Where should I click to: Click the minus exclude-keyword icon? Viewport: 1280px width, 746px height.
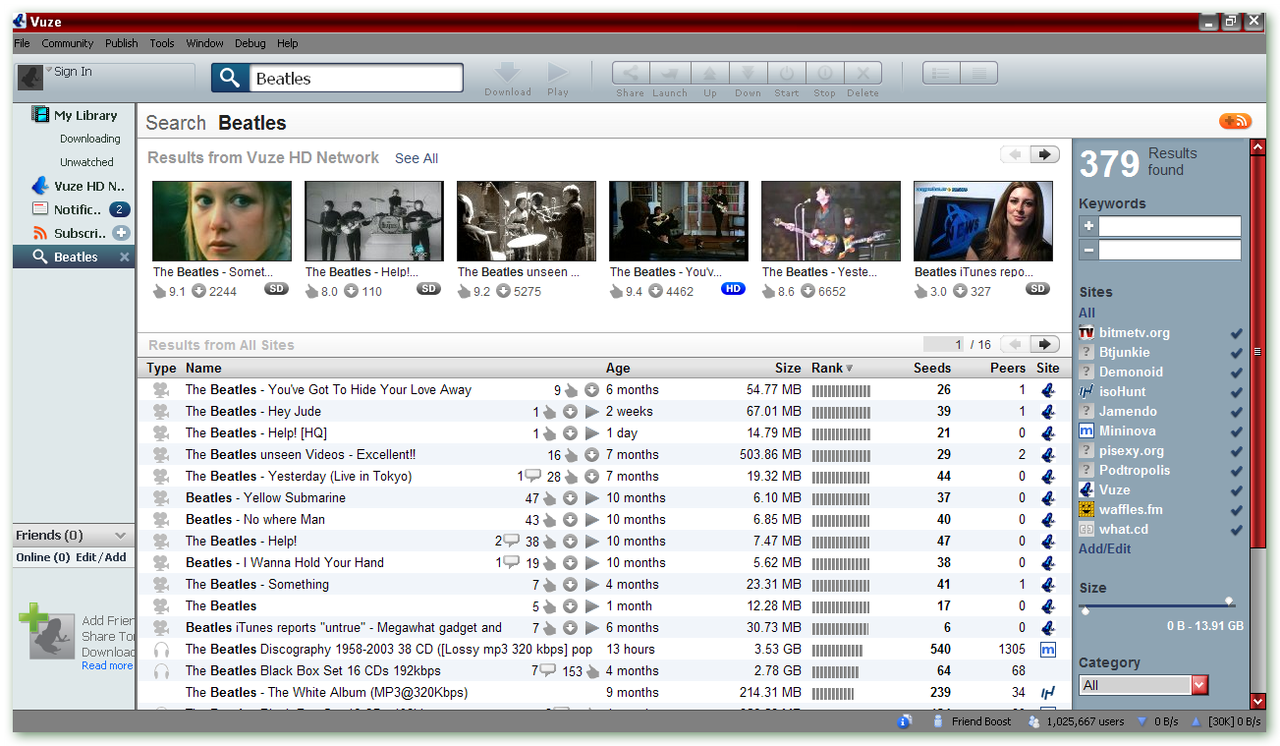click(1088, 250)
